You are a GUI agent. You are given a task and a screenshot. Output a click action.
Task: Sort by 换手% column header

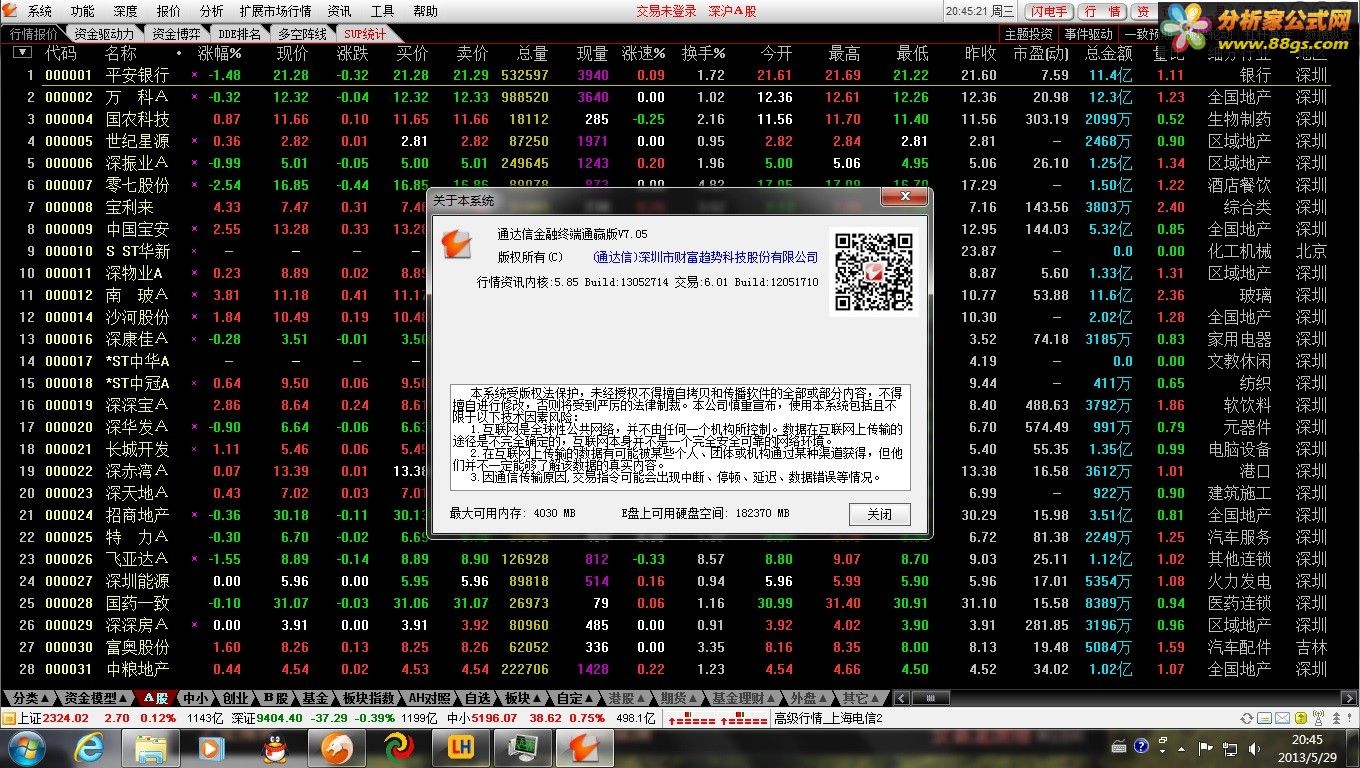tap(703, 53)
